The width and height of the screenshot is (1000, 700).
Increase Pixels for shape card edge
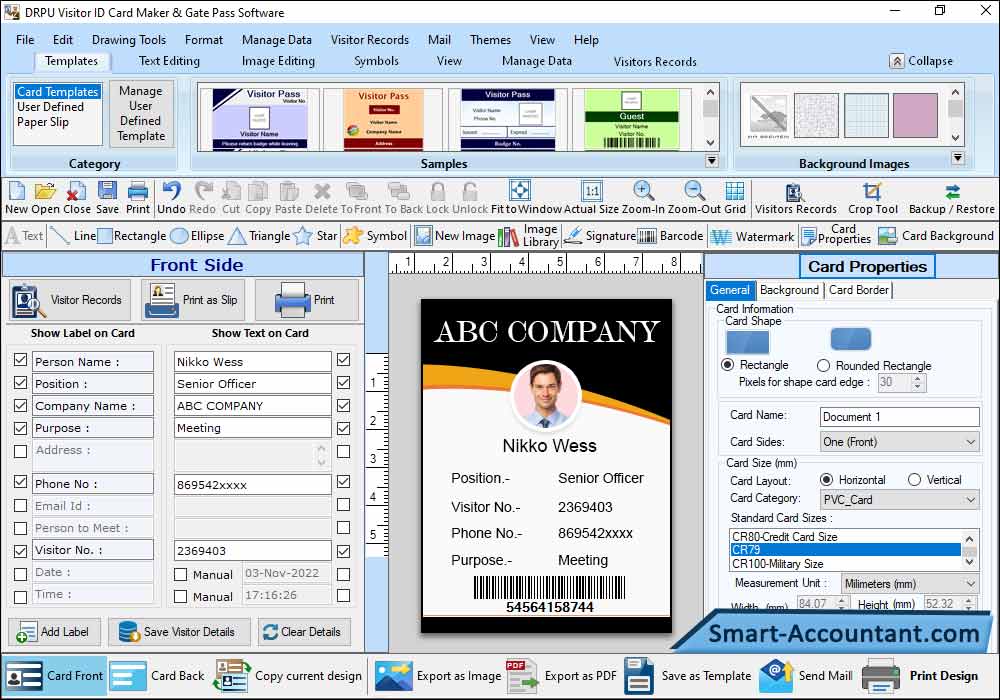pyautogui.click(x=917, y=378)
